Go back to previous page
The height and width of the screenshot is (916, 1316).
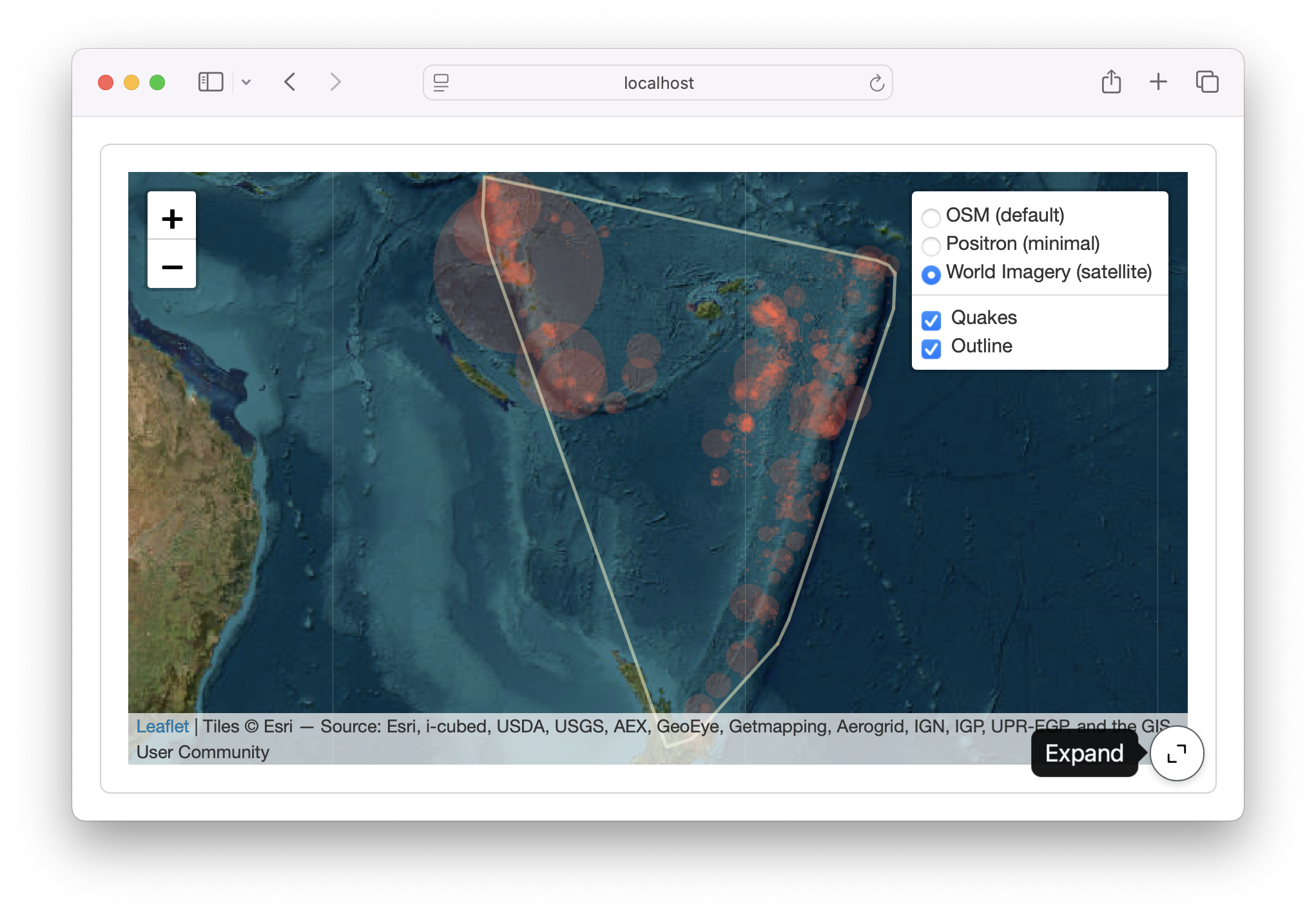pos(290,82)
